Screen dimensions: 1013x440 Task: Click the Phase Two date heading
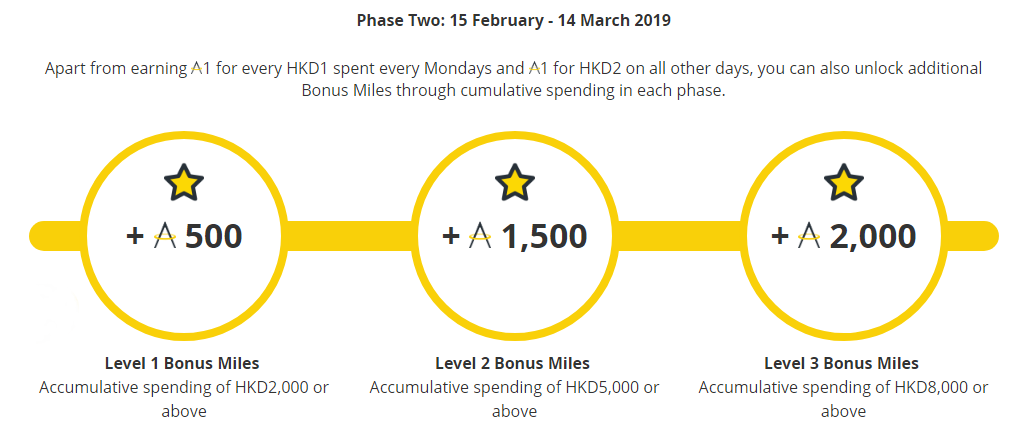tap(514, 20)
